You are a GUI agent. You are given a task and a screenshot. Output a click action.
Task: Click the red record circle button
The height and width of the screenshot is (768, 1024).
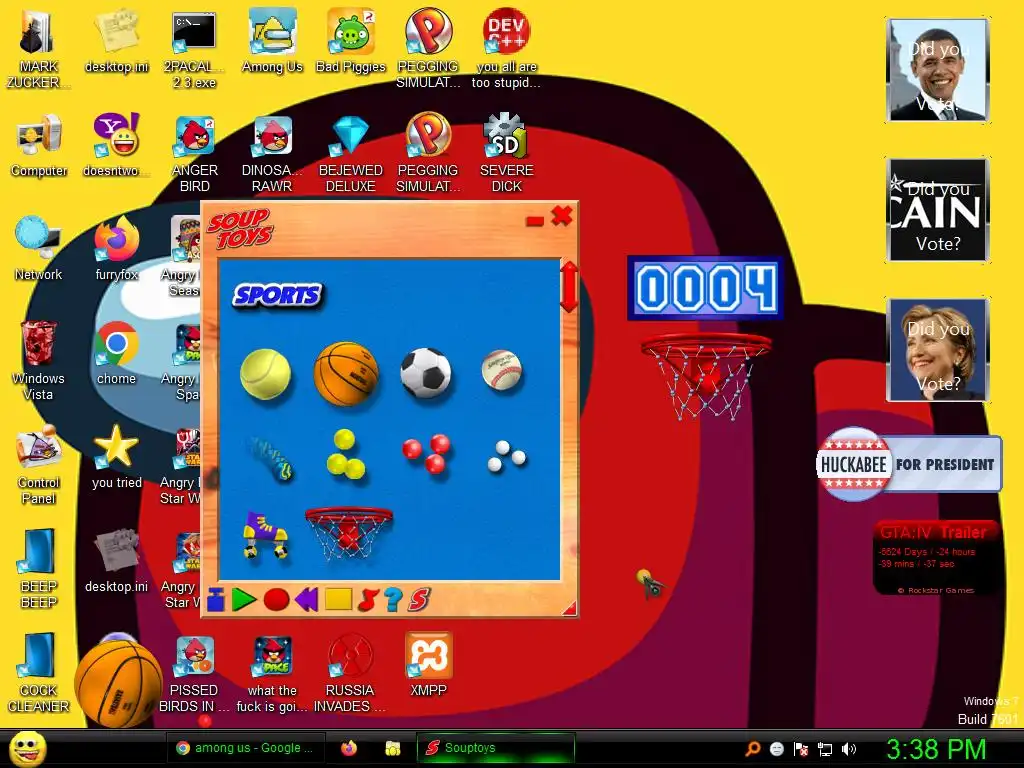coord(276,600)
